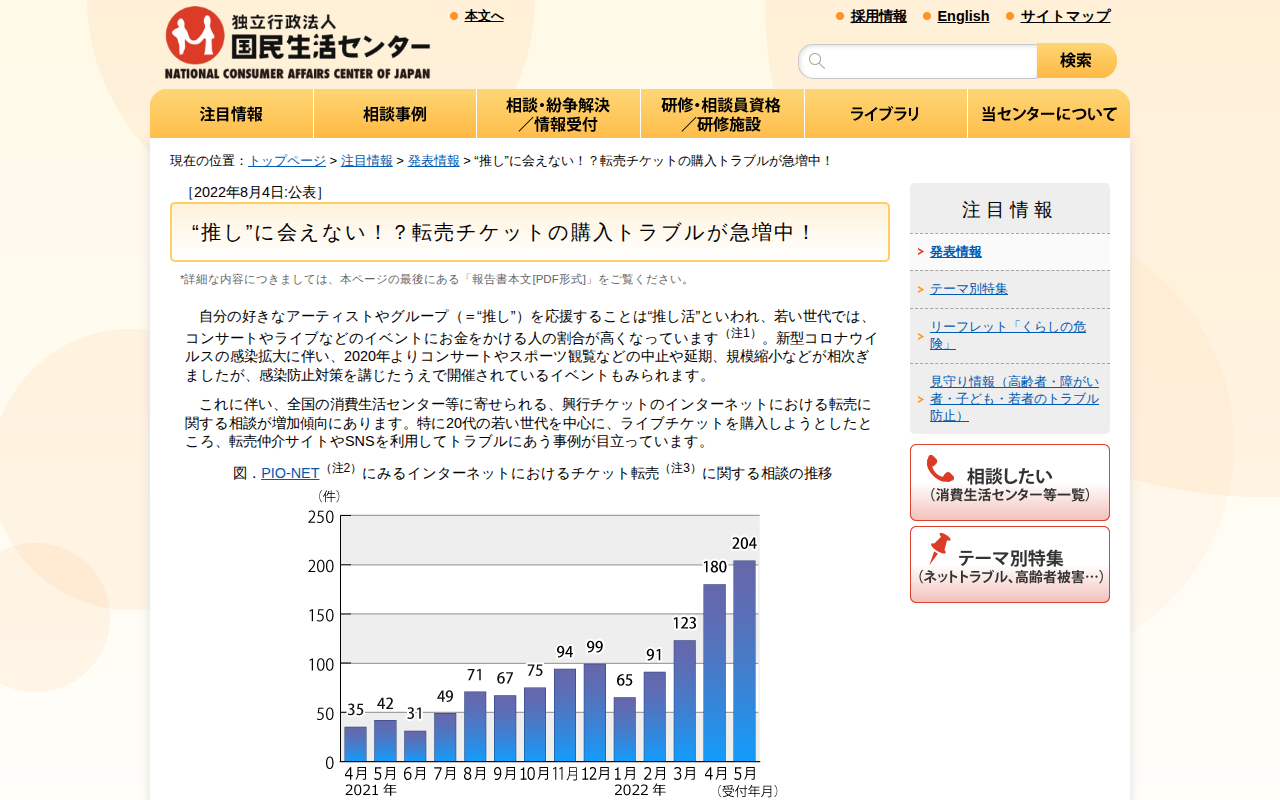Screen dimensions: 1280x800
Task: Open the PIO-NET link in the article
Action: (x=290, y=472)
